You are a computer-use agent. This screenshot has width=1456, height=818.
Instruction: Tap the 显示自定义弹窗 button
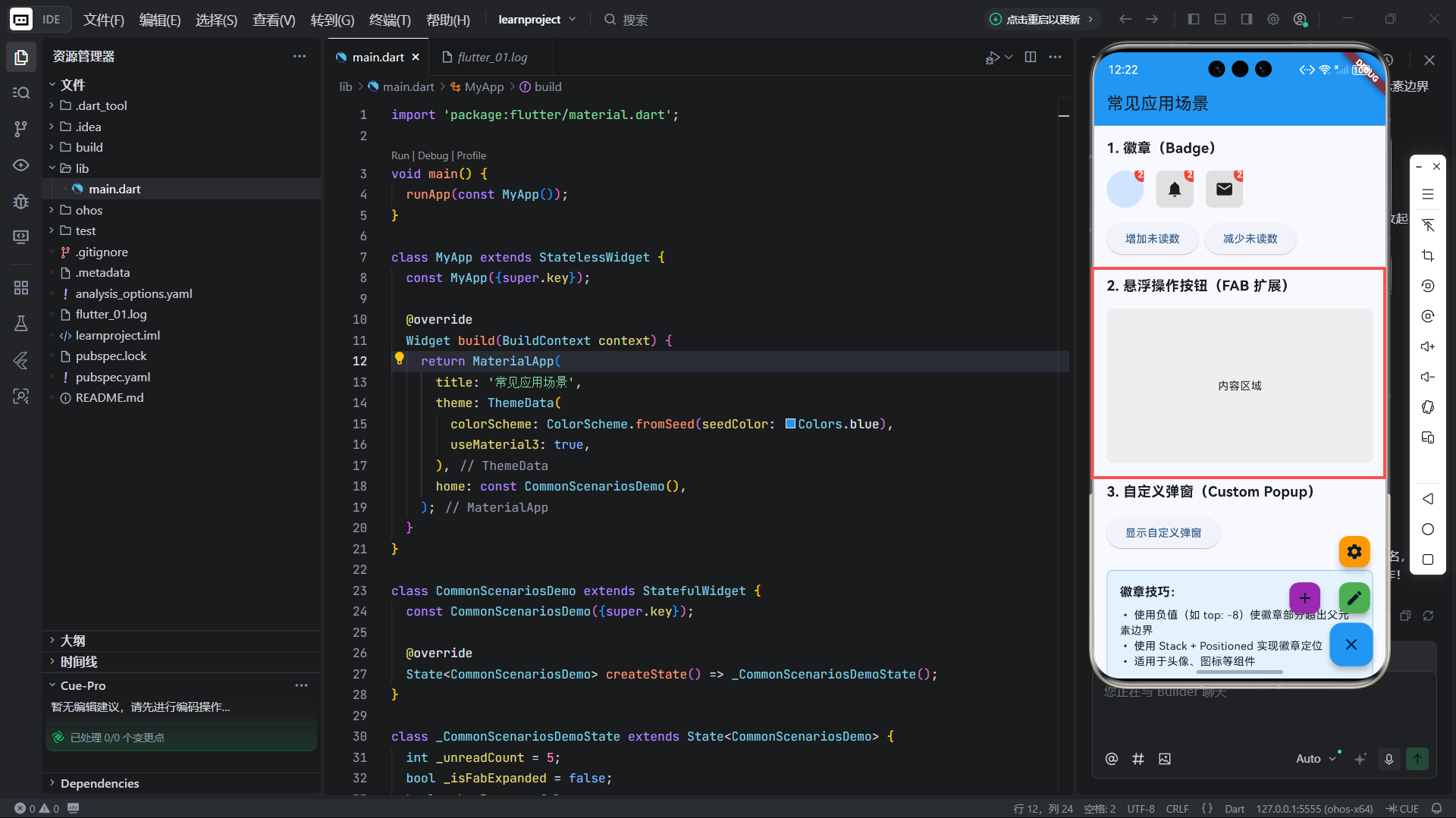tap(1163, 533)
